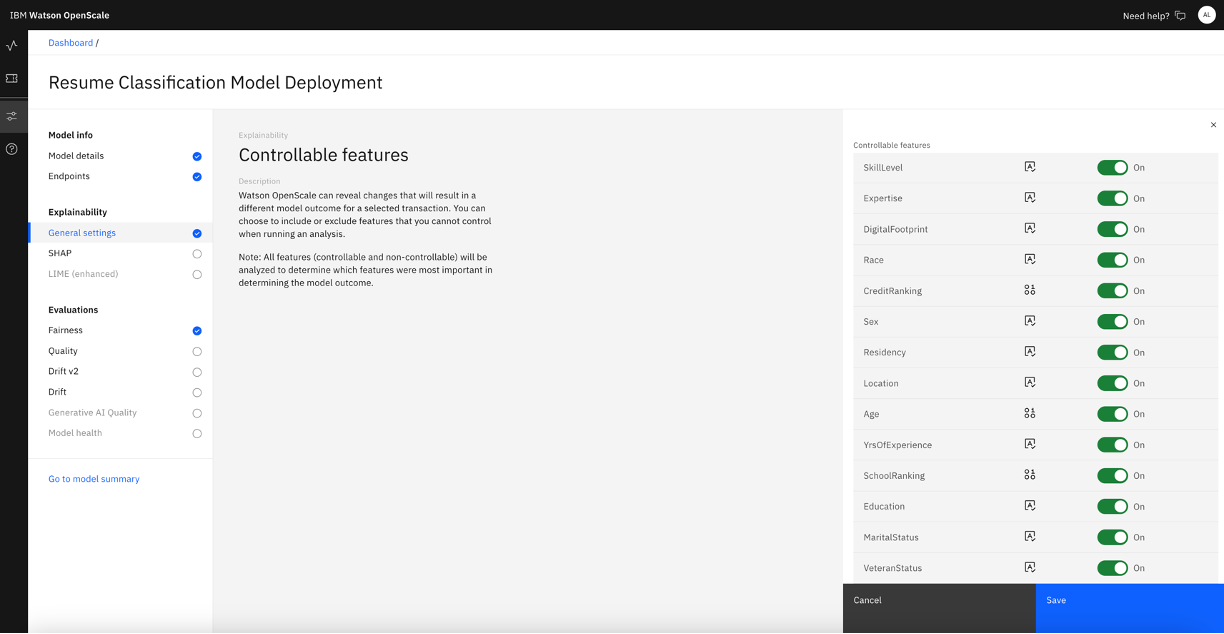Switch off the SchoolRanking toggle
The width and height of the screenshot is (1224, 634).
click(1112, 476)
